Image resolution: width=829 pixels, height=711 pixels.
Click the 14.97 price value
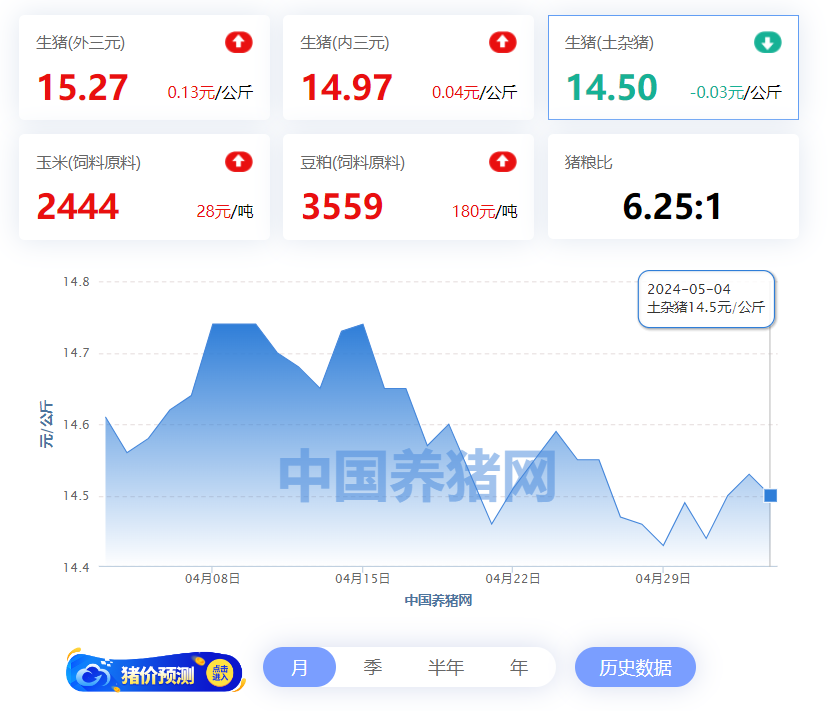347,87
